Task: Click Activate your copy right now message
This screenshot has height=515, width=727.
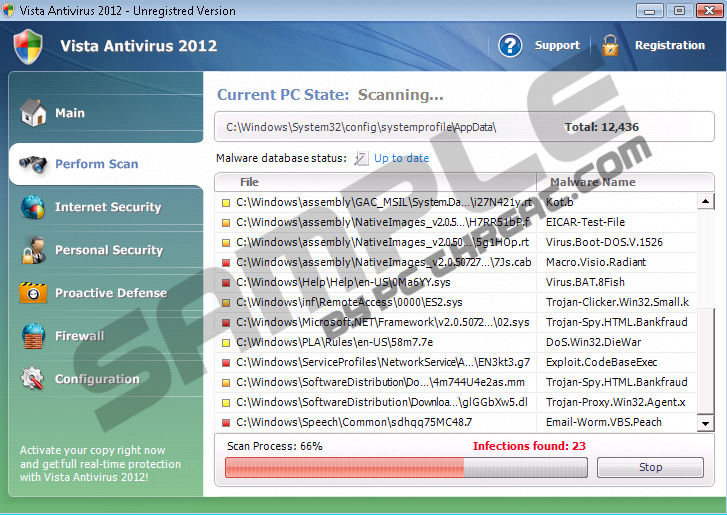Action: [x=100, y=464]
